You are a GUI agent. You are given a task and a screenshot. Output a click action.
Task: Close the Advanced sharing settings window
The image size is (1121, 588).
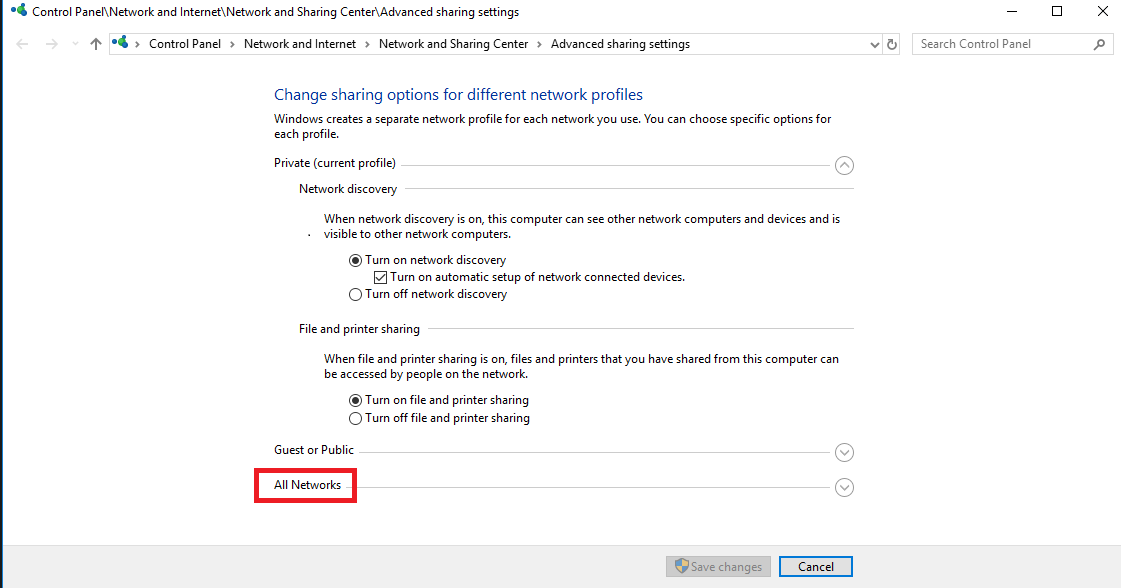click(1102, 11)
